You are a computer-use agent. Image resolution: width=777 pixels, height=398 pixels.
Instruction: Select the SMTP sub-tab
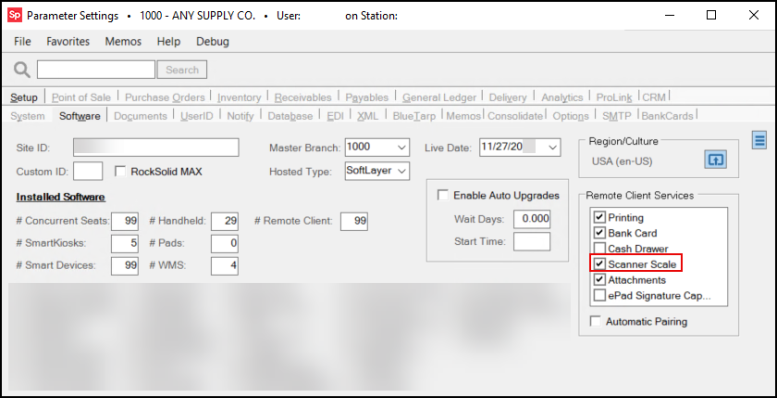coord(617,116)
